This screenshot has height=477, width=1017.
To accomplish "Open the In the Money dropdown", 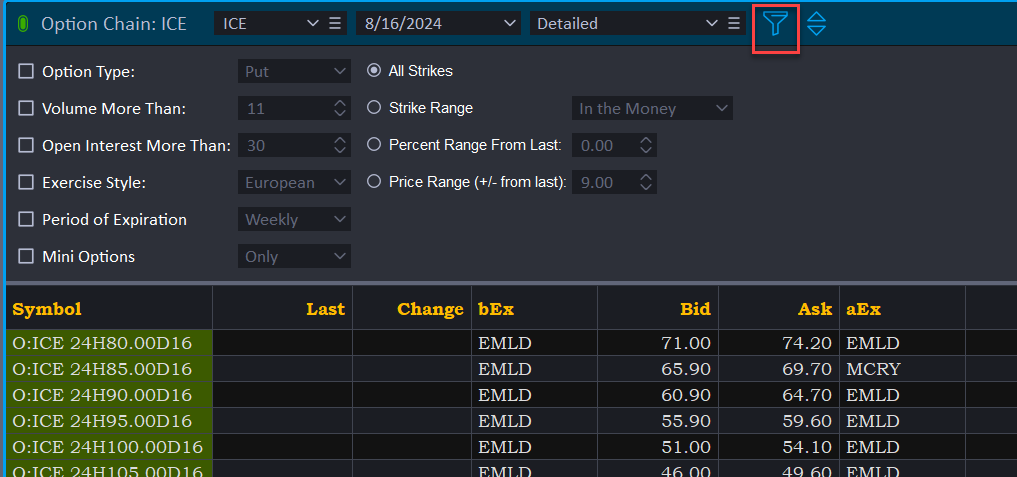I will [x=652, y=108].
